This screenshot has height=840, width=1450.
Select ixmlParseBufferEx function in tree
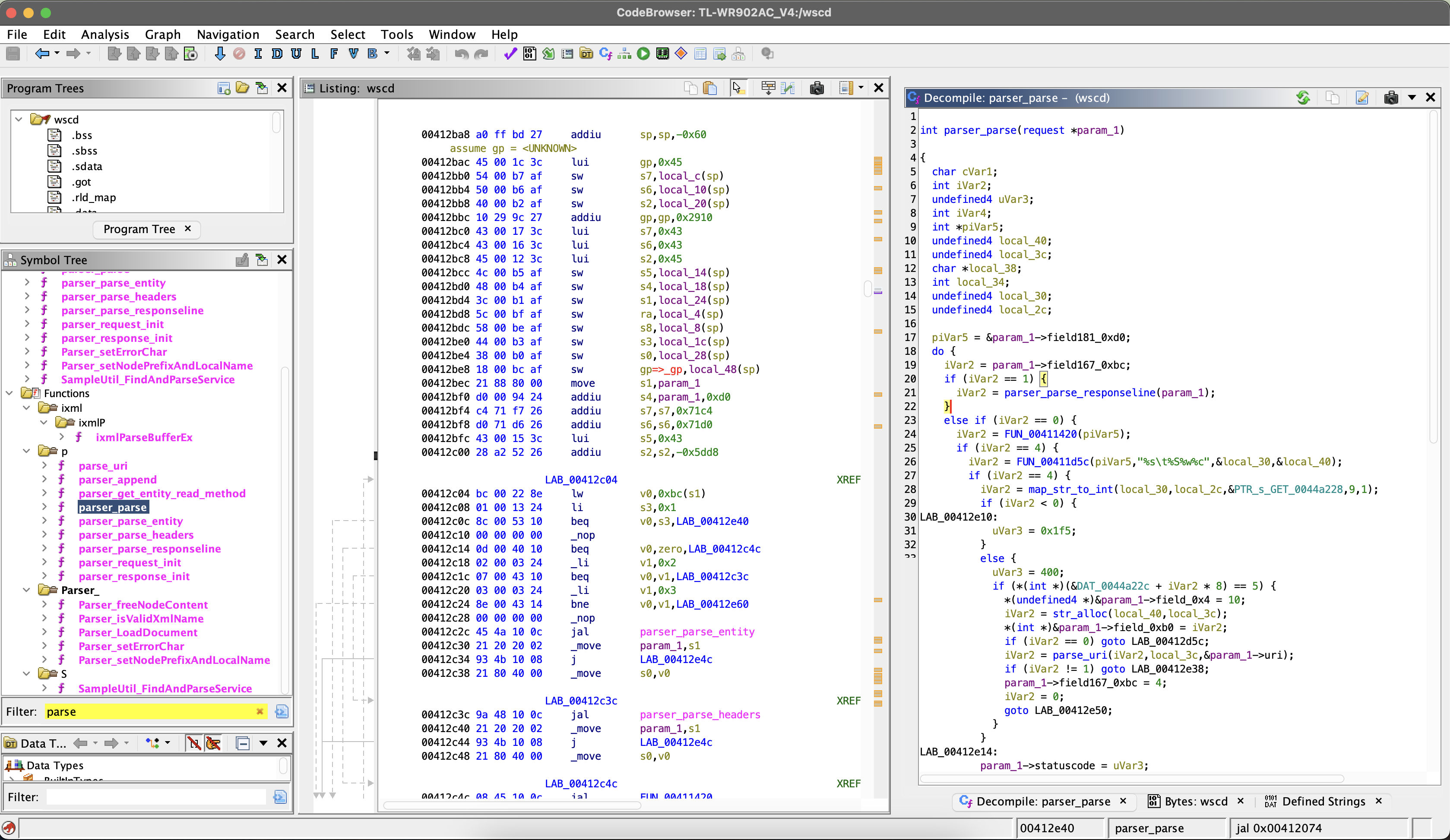pos(144,437)
